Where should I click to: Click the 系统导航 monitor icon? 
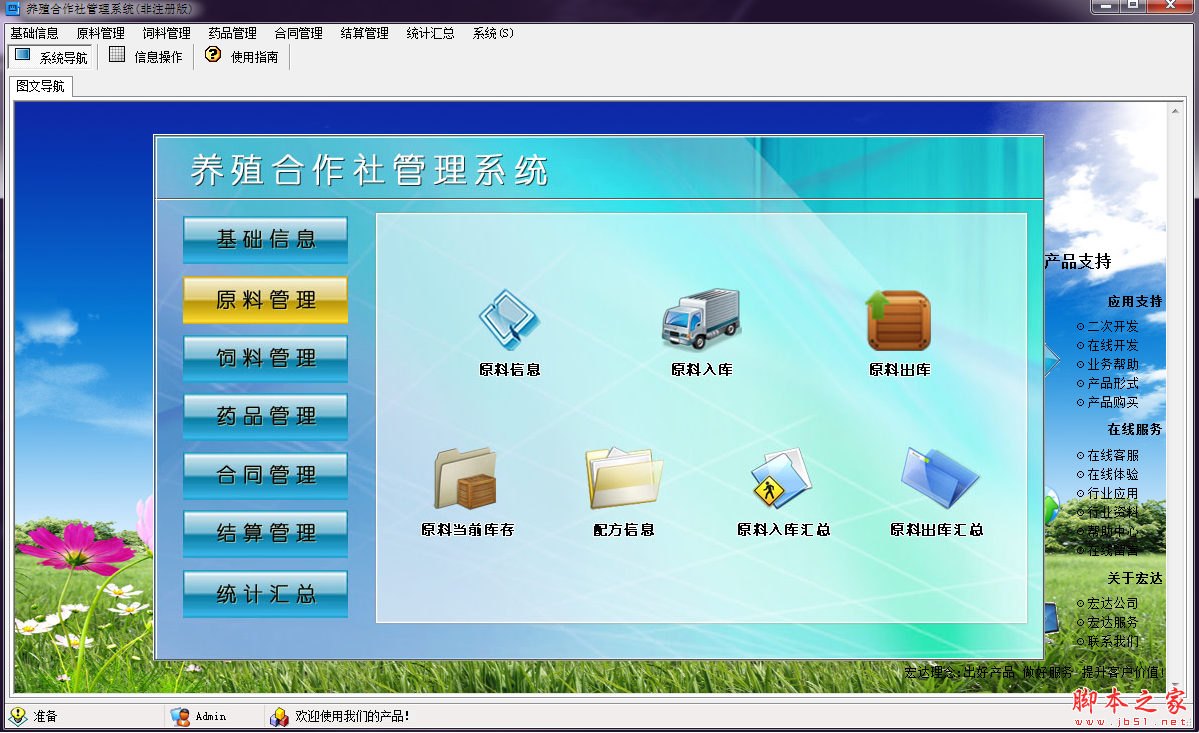click(23, 56)
